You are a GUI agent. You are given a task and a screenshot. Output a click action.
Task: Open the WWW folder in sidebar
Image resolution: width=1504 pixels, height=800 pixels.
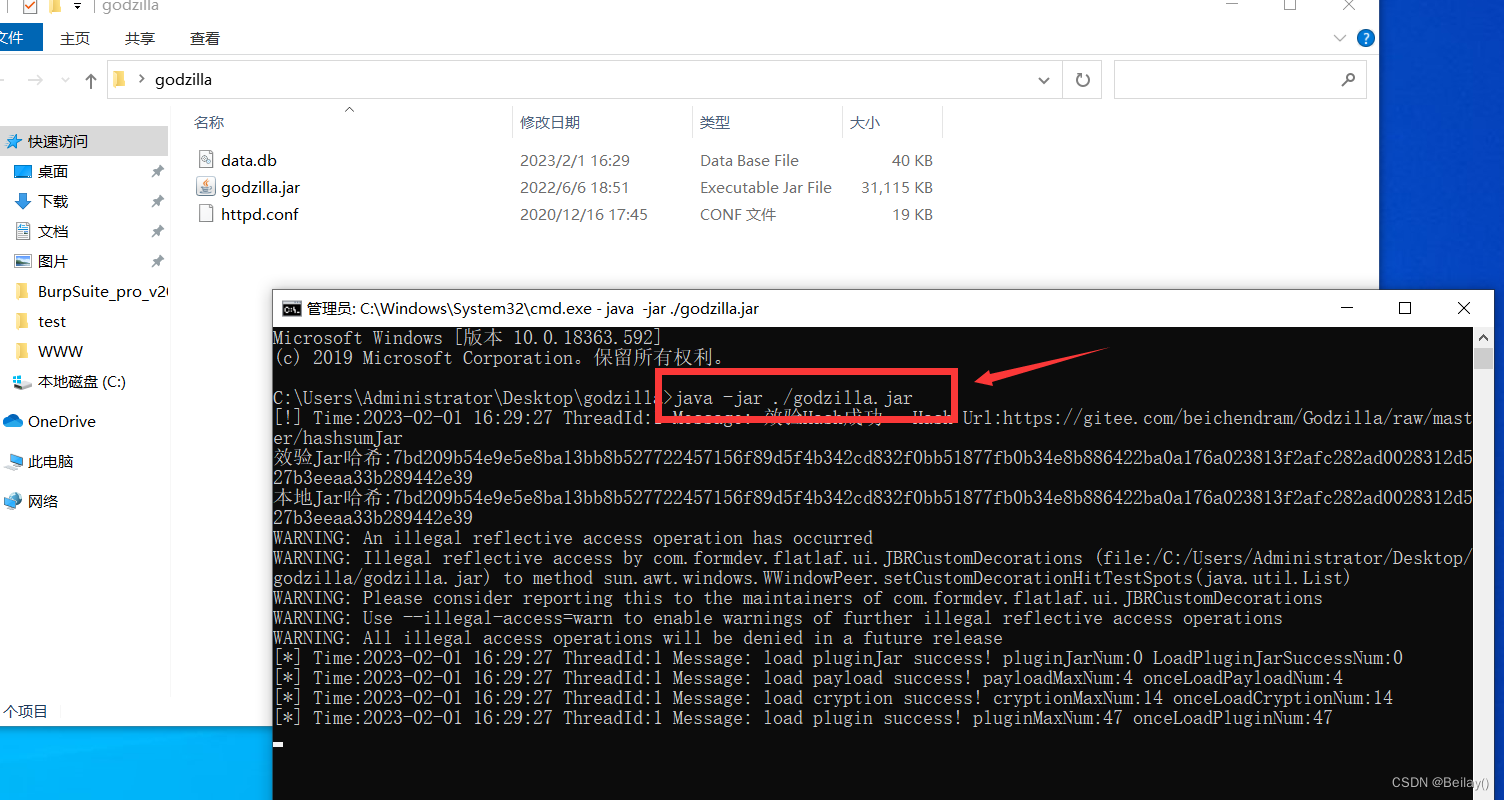click(61, 352)
